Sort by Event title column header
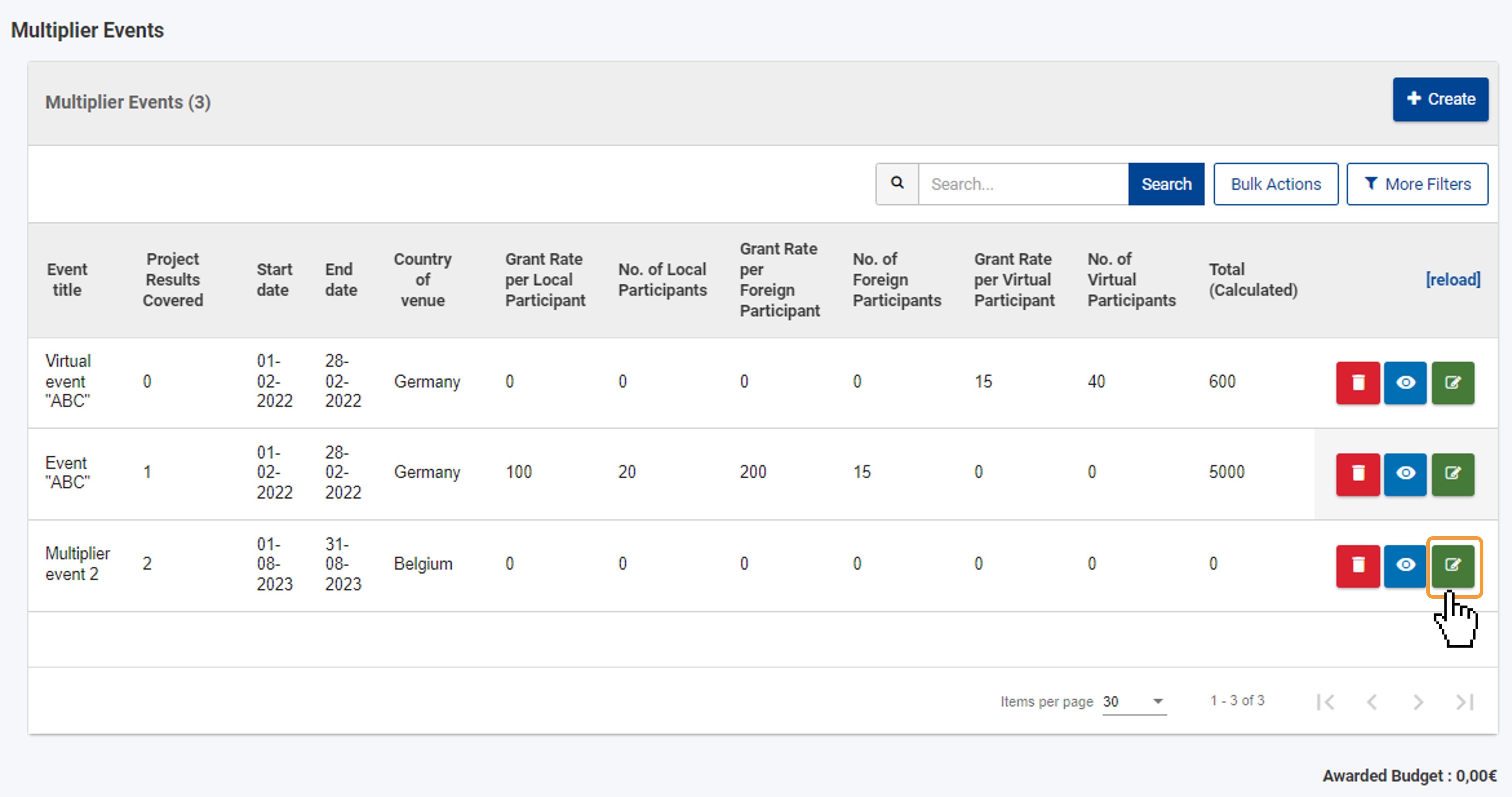Screen dimensions: 1512x797 67,279
